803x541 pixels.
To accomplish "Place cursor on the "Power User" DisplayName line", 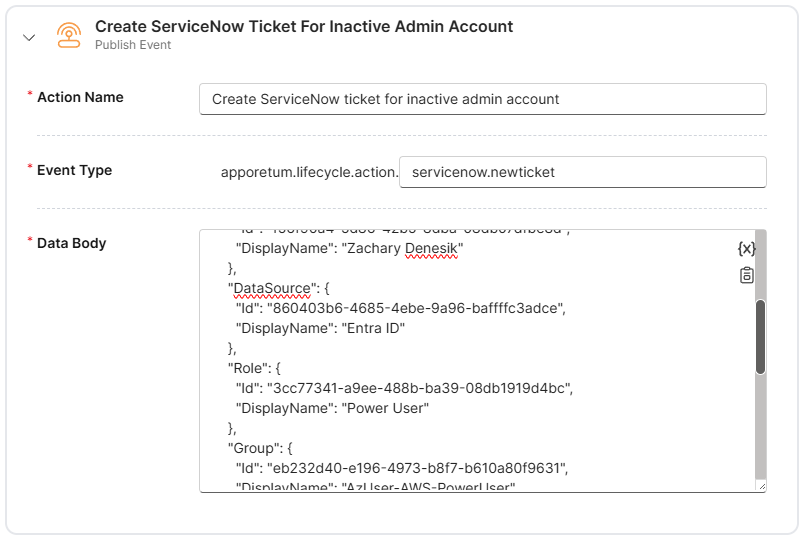I will coord(332,408).
